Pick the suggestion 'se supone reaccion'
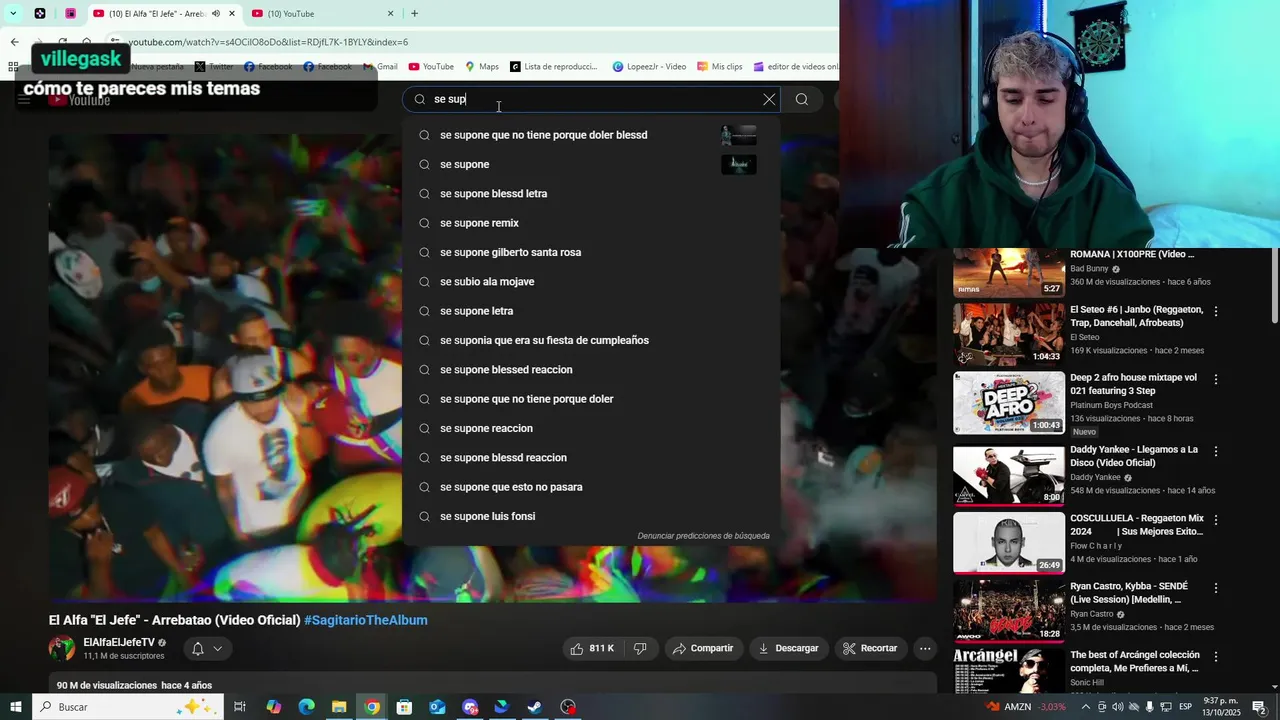 [x=591, y=428]
